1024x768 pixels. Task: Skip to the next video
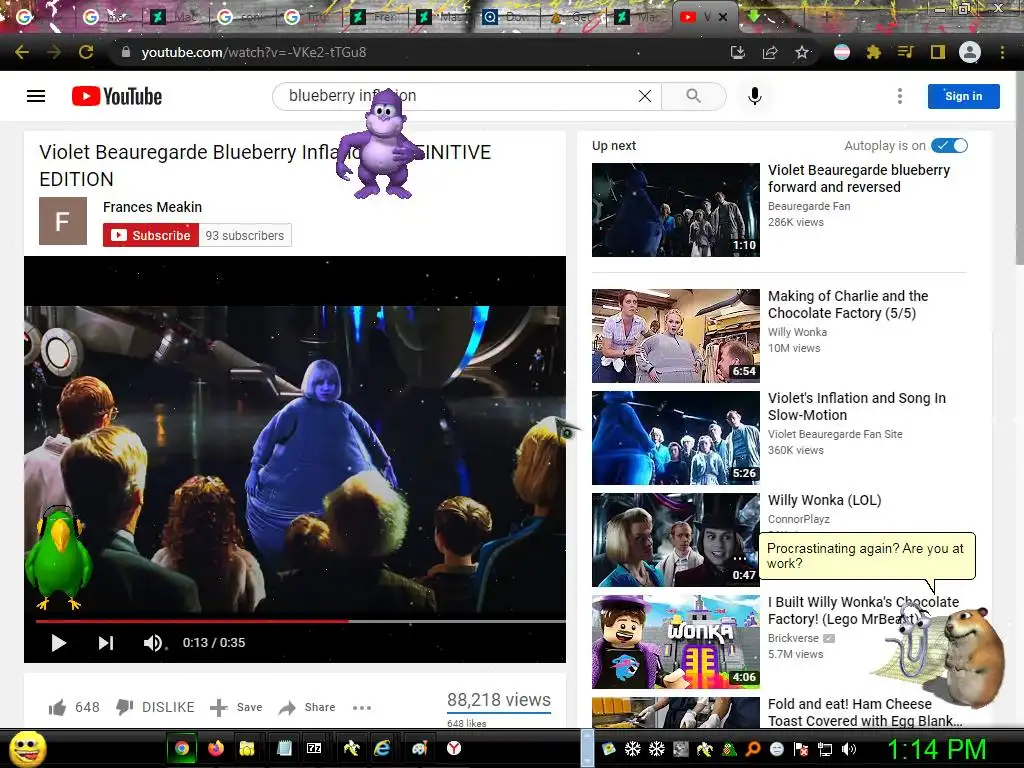coord(106,643)
